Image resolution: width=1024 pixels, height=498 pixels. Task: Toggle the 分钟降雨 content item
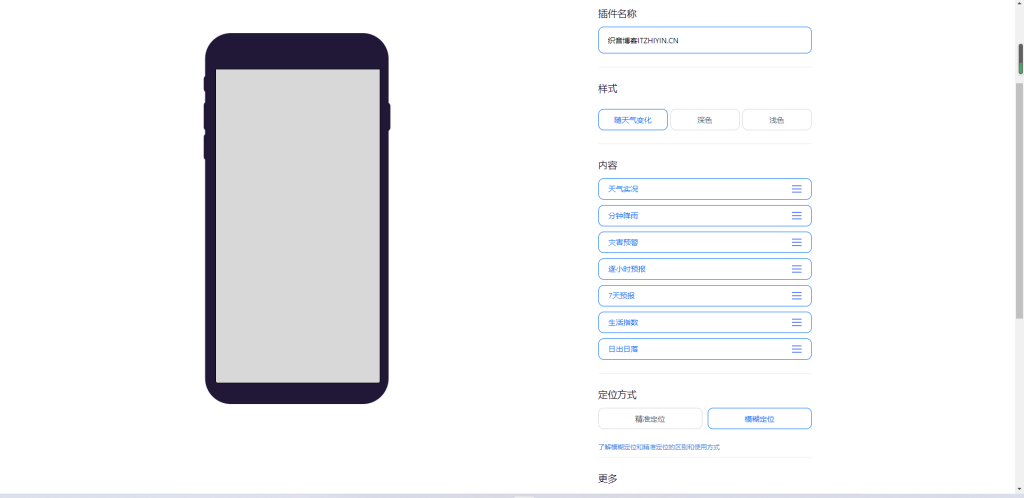point(705,215)
